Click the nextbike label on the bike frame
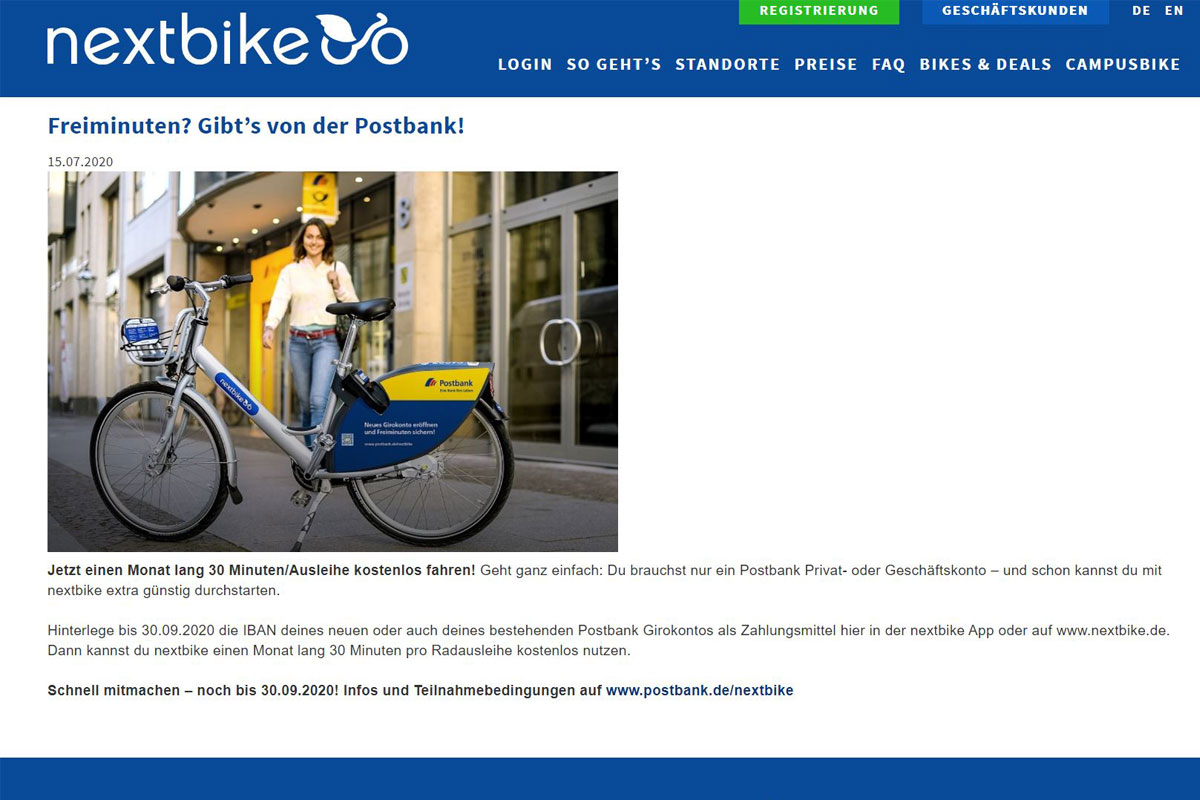The width and height of the screenshot is (1200, 800). (x=237, y=394)
